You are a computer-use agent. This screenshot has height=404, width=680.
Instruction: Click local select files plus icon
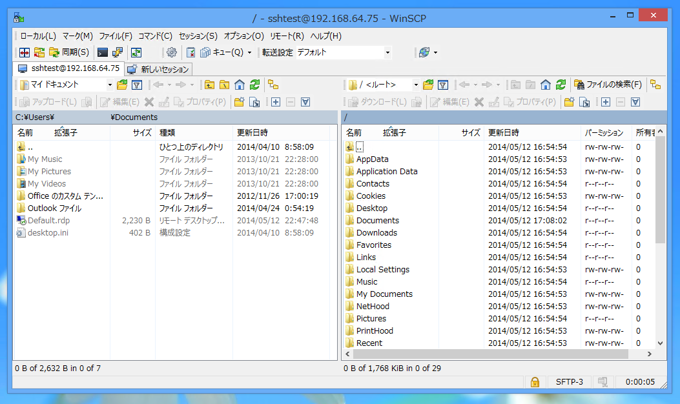pyautogui.click(x=276, y=102)
